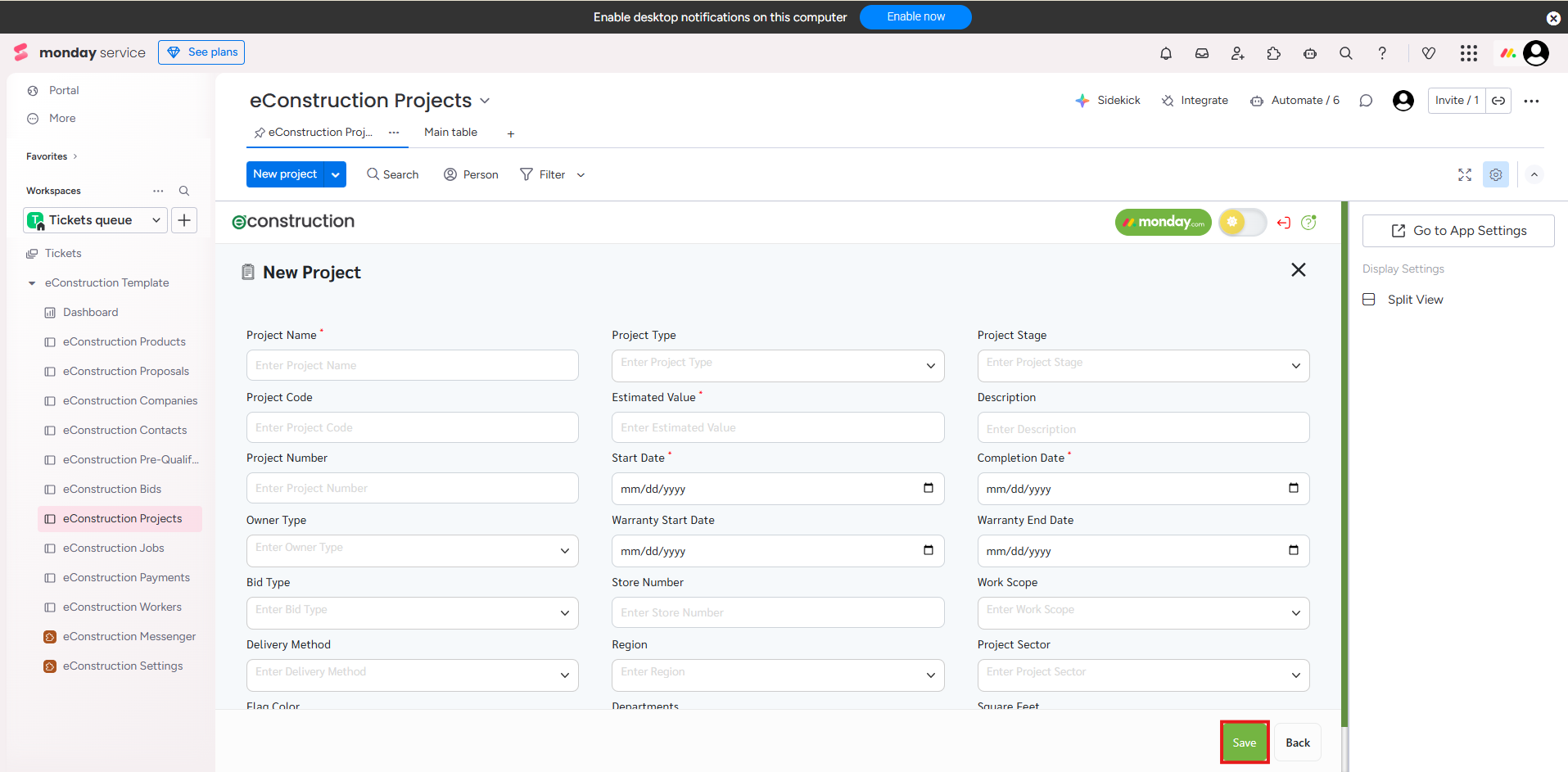Screen dimensions: 1568x772
Task: Click the red logout arrow icon
Action: (x=1284, y=223)
